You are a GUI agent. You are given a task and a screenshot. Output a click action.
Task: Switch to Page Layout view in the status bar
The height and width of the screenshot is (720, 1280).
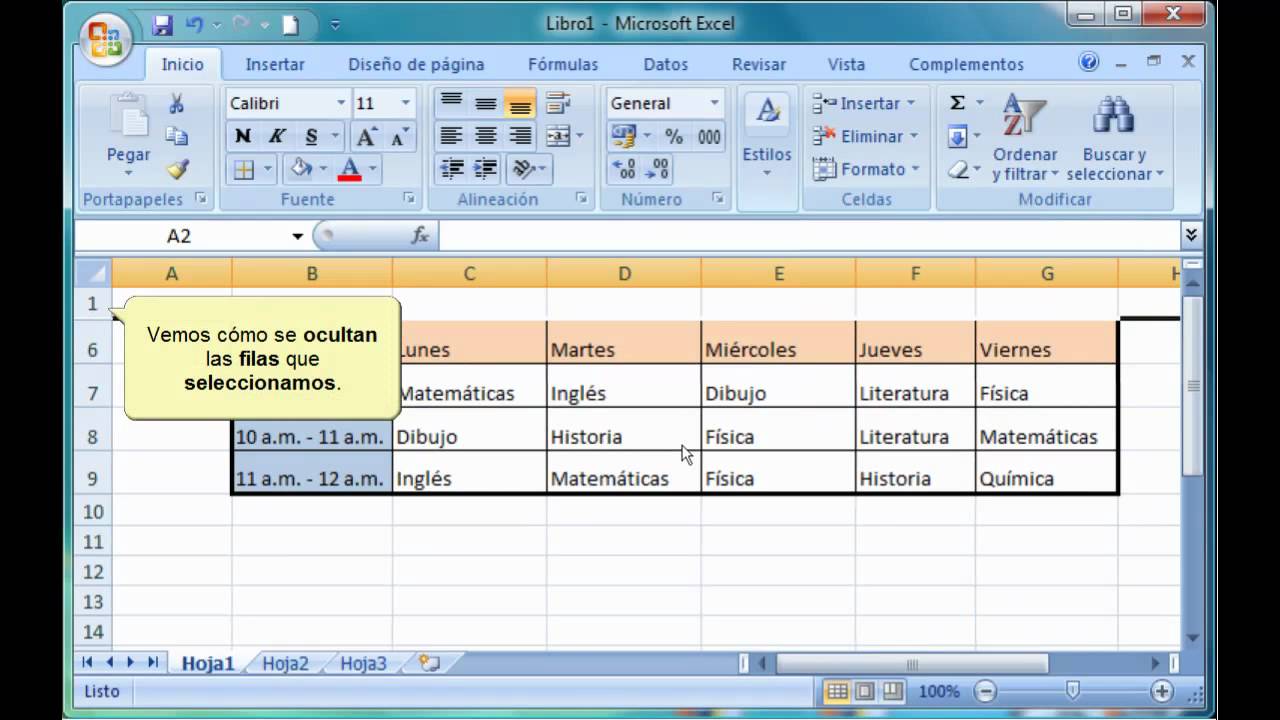click(865, 691)
